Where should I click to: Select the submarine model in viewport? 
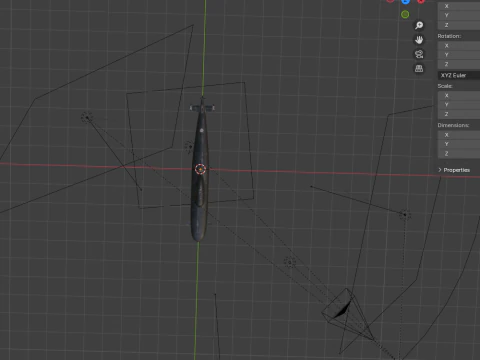(199, 173)
